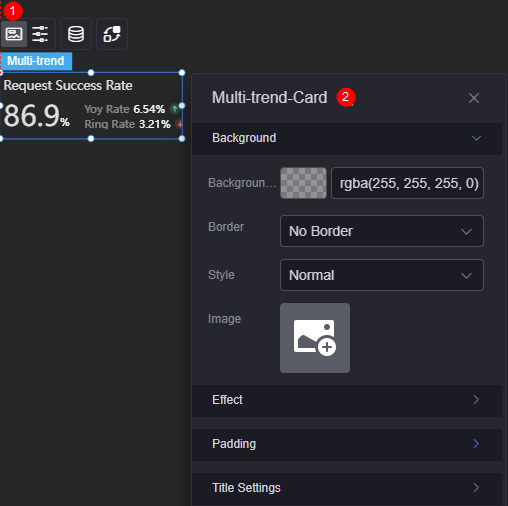Collapse the Background section
Image resolution: width=508 pixels, height=506 pixels.
click(x=347, y=138)
